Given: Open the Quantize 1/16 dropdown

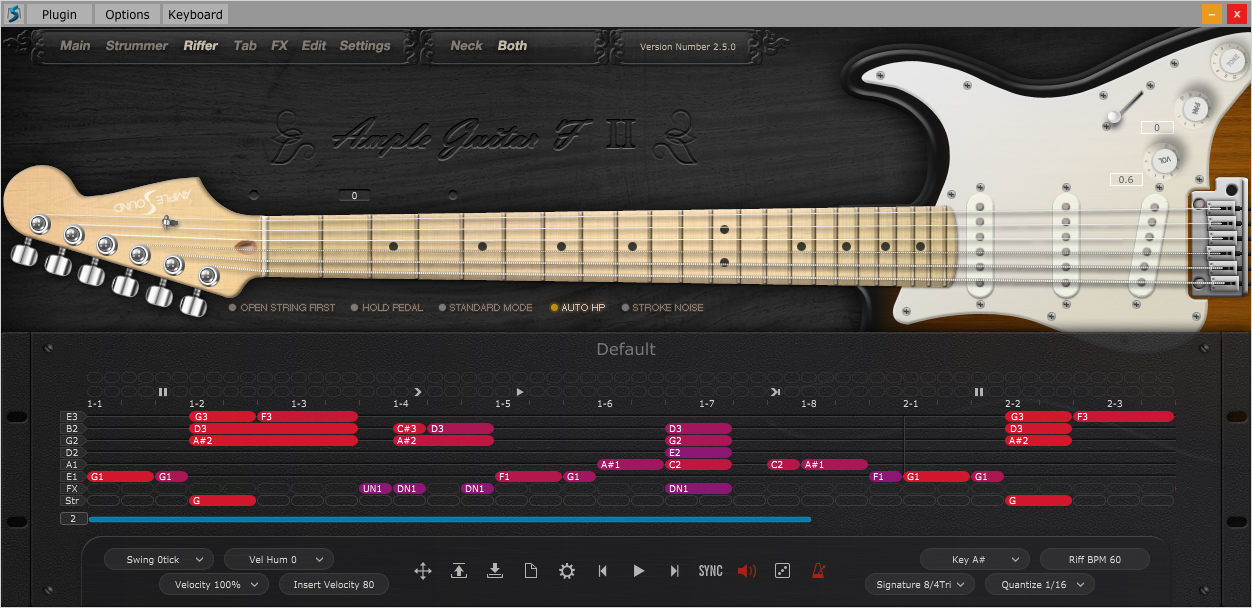Looking at the screenshot, I should [x=1040, y=584].
